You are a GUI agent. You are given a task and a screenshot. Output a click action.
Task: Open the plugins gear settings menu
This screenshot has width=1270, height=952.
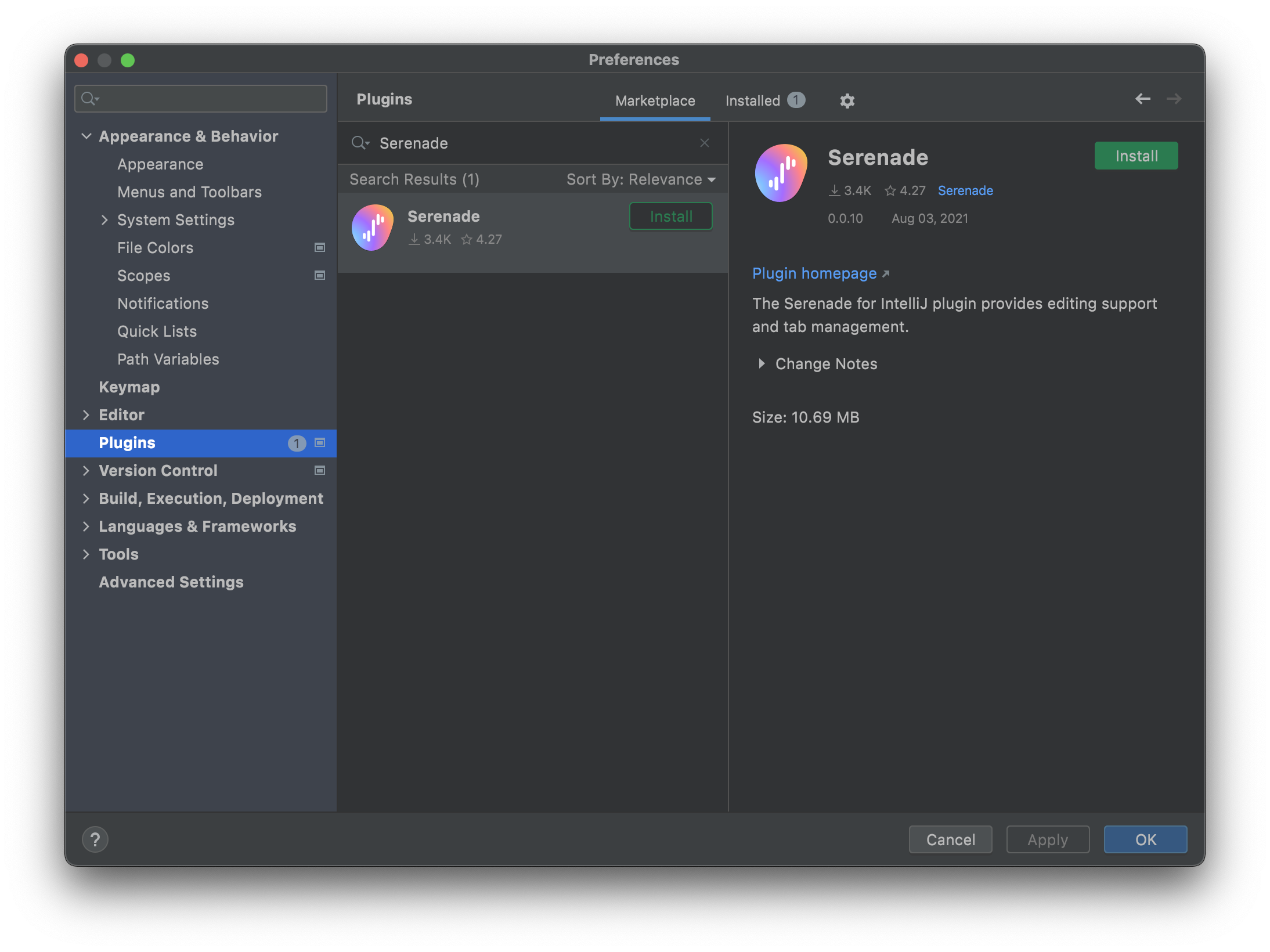(x=847, y=100)
